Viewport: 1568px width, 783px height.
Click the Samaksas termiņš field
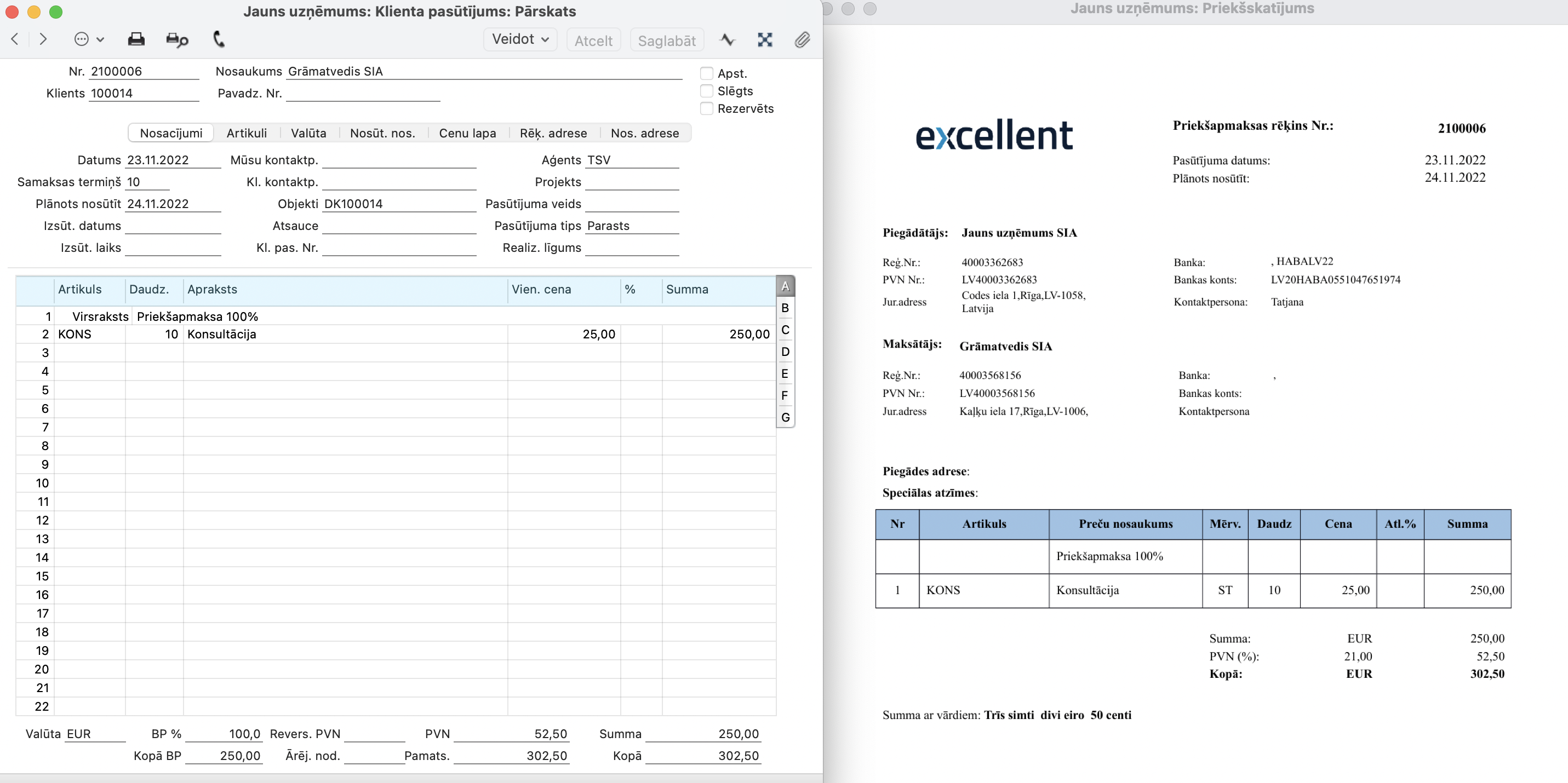point(147,182)
